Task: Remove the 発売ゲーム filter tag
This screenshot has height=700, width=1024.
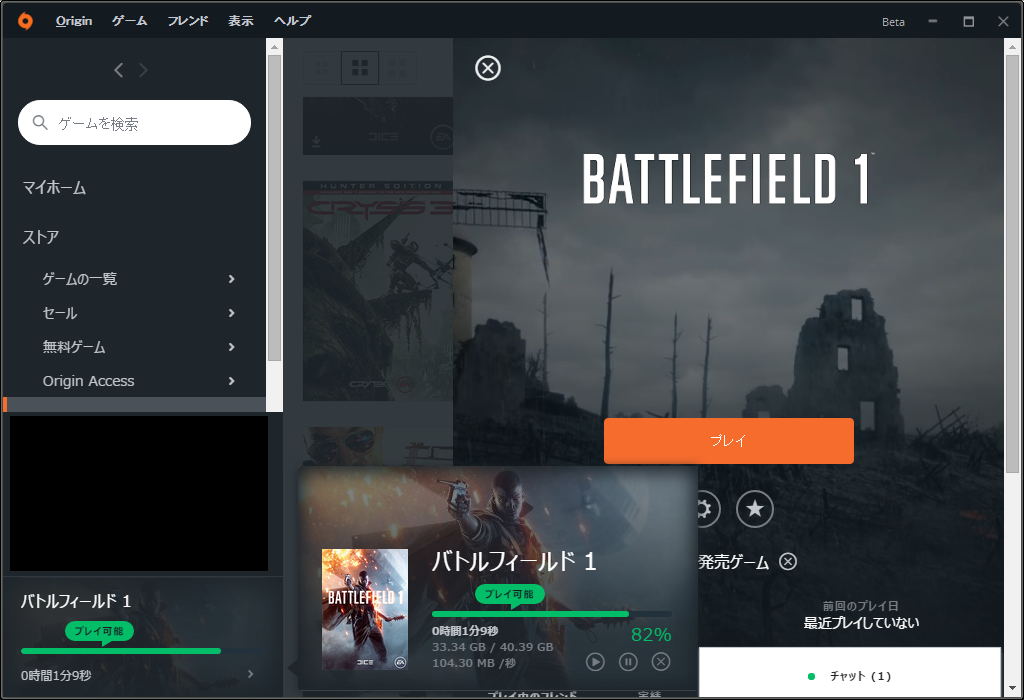Action: coord(788,562)
